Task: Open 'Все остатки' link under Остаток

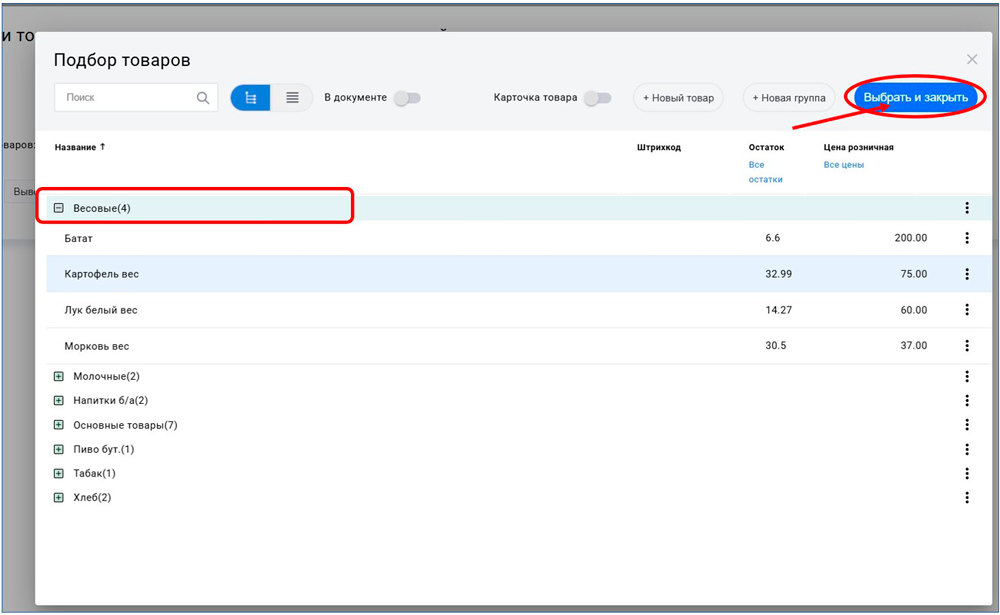Action: pos(765,172)
